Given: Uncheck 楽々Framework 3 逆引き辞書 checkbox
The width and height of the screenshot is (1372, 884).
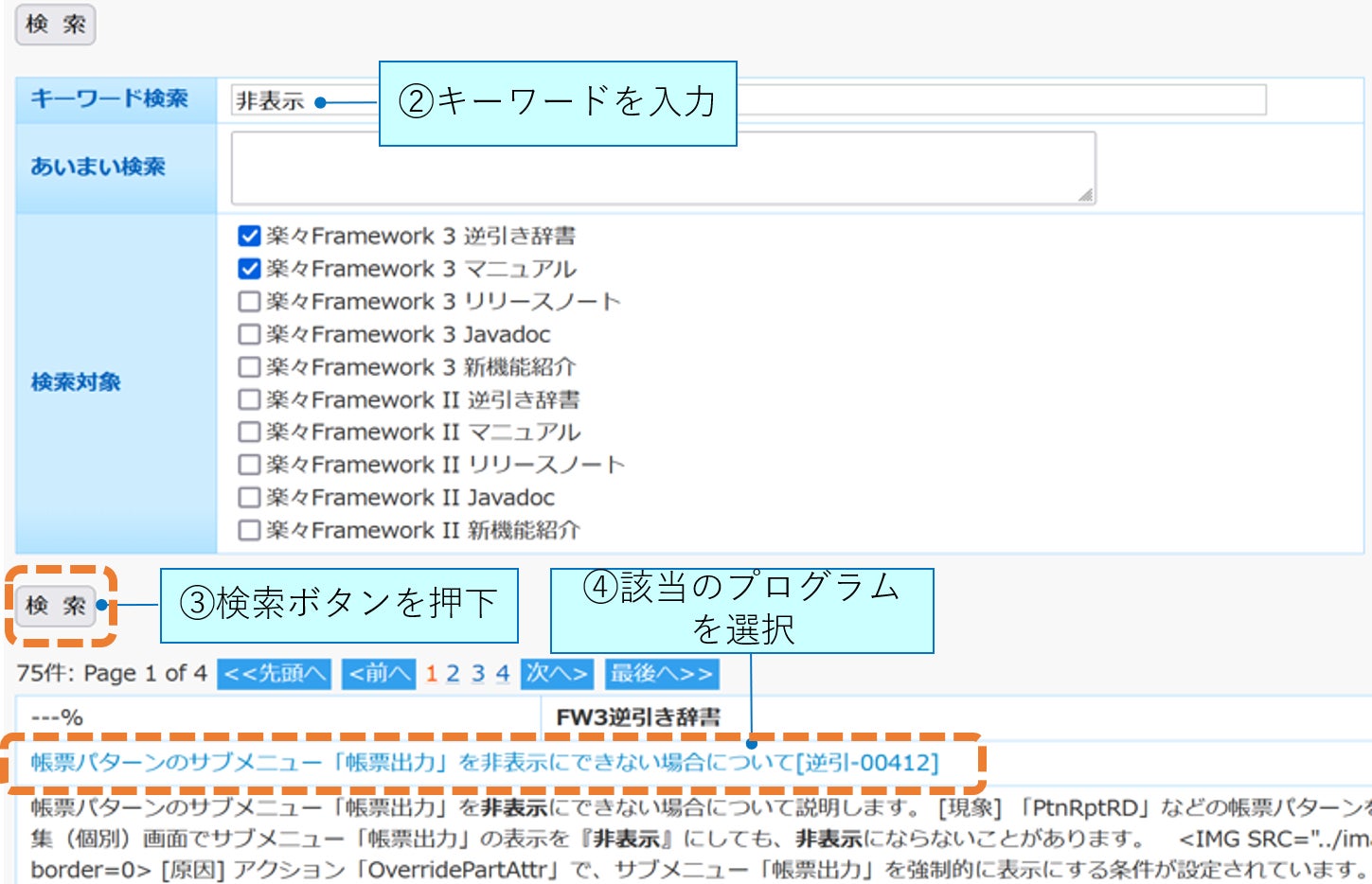Looking at the screenshot, I should (x=249, y=236).
